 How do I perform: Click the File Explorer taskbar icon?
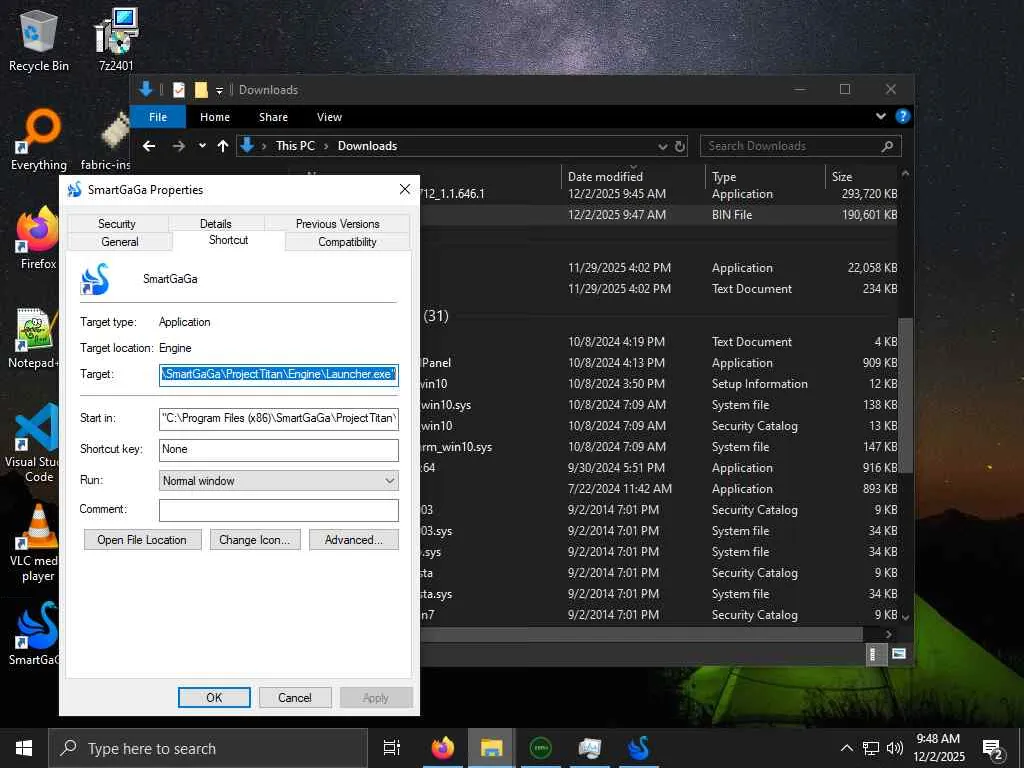tap(491, 748)
